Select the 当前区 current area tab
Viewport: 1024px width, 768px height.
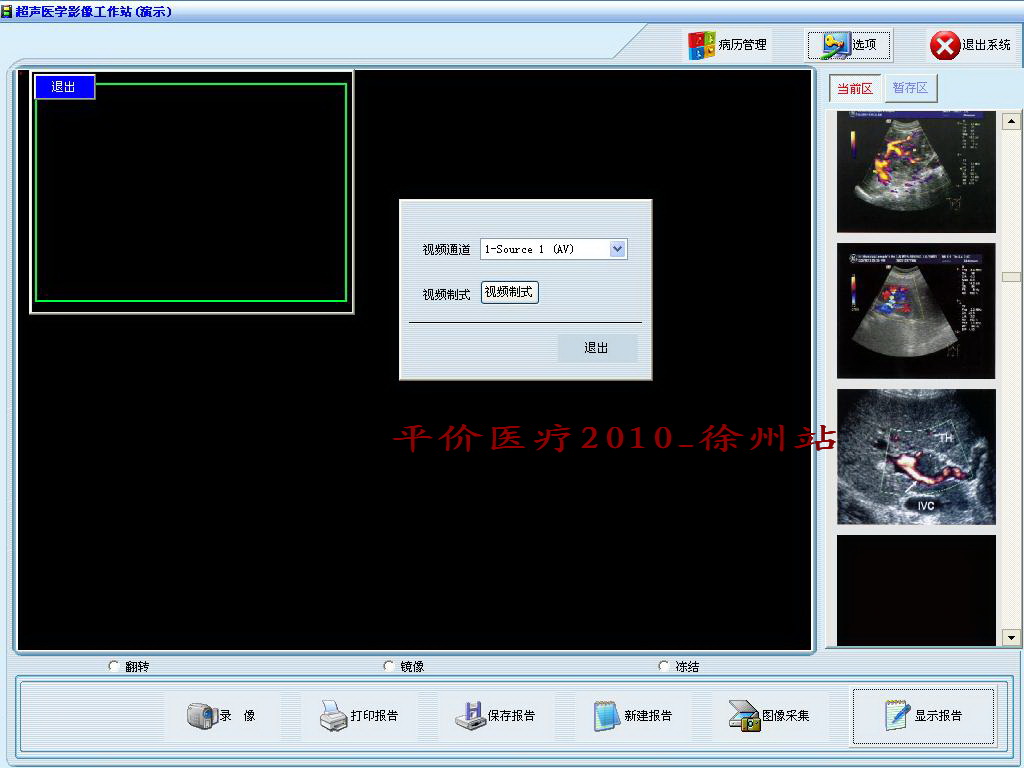click(854, 88)
